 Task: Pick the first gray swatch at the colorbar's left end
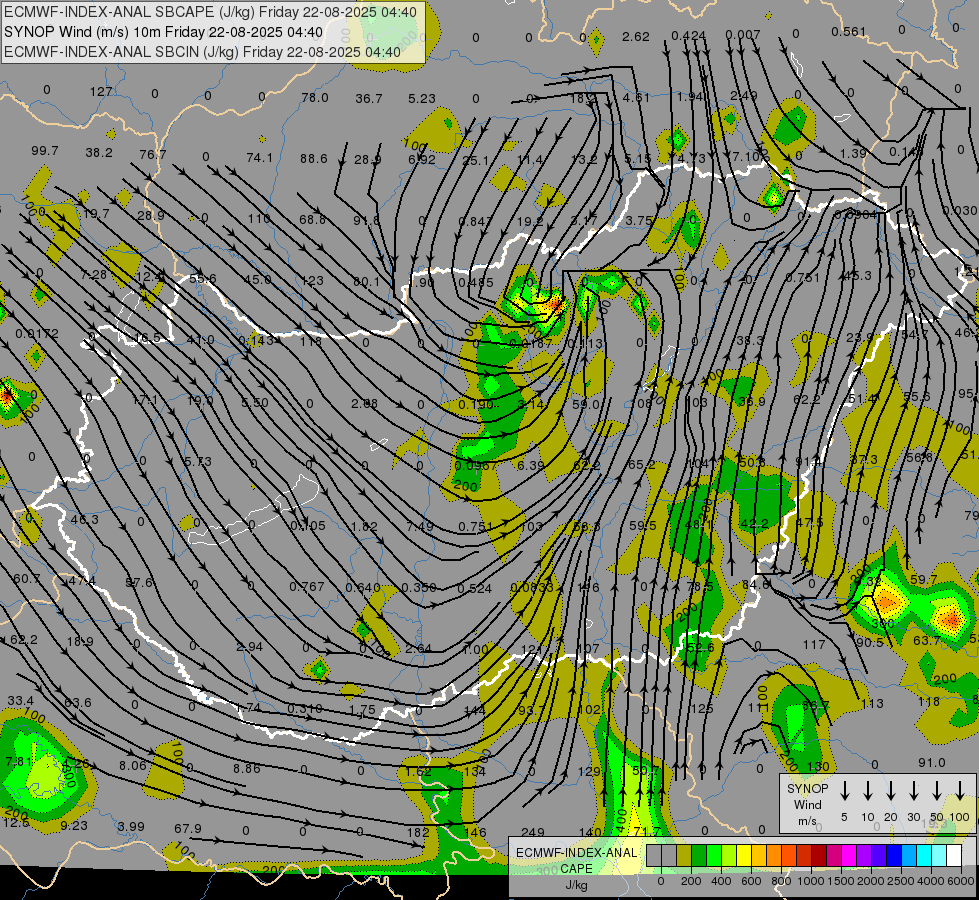[654, 855]
